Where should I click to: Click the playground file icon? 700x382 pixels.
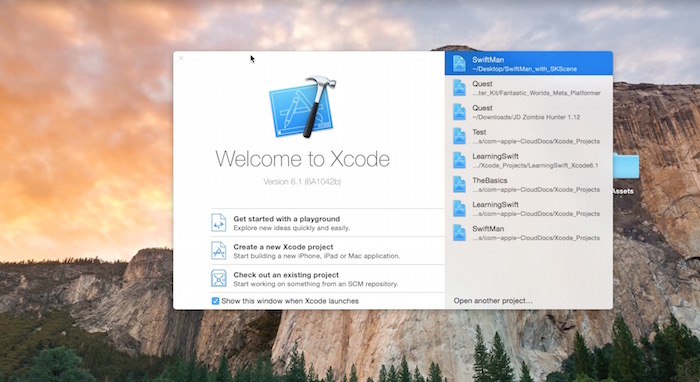(x=219, y=223)
